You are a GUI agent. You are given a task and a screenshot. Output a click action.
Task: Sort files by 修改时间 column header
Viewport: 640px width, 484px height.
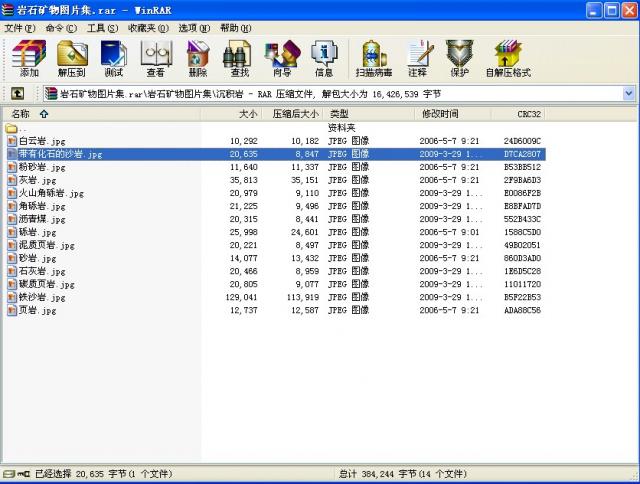[x=440, y=114]
